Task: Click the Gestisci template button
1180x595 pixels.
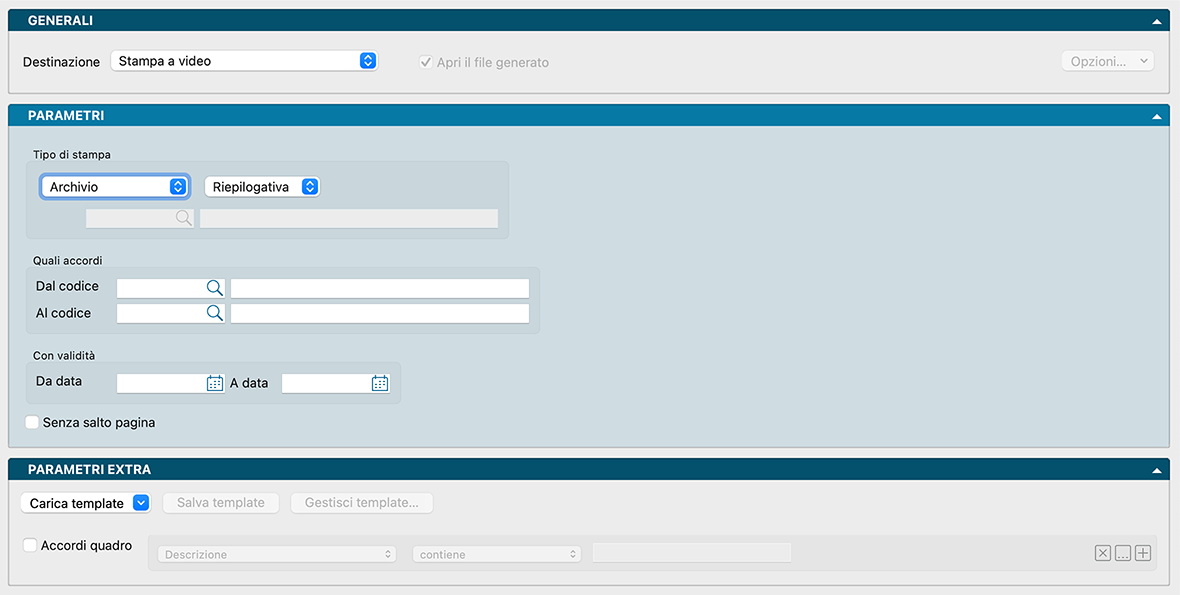Action: click(362, 503)
